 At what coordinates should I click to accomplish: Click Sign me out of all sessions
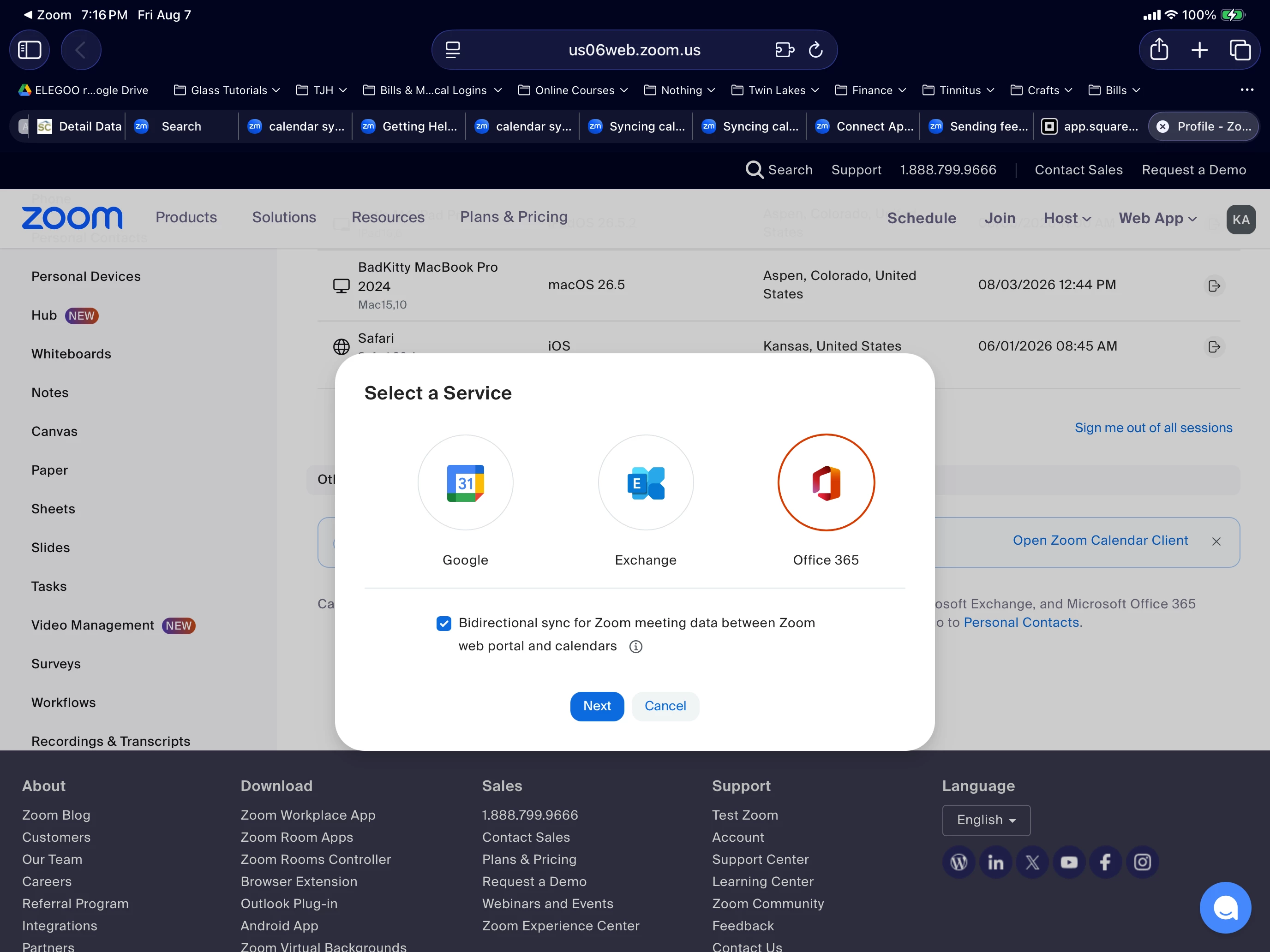(1153, 428)
